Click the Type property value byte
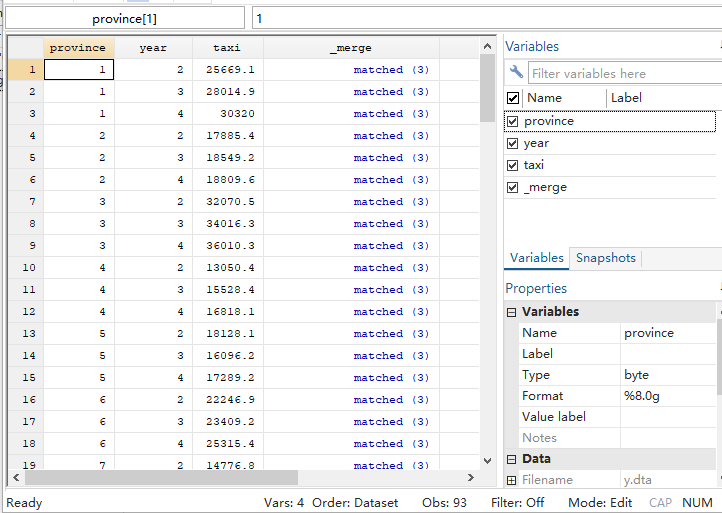Viewport: 722px width, 513px height. tap(668, 375)
